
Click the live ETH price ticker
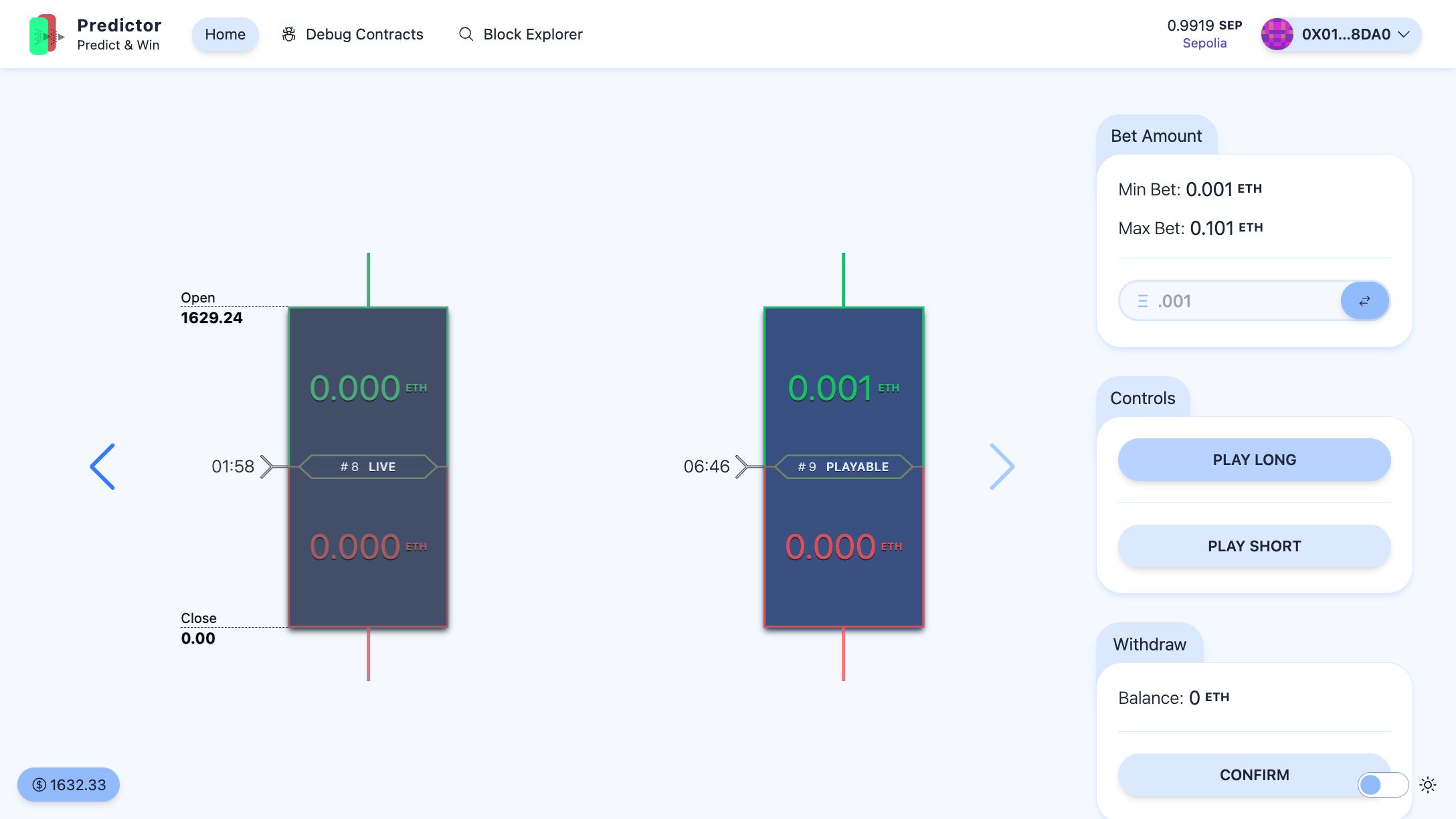point(67,784)
